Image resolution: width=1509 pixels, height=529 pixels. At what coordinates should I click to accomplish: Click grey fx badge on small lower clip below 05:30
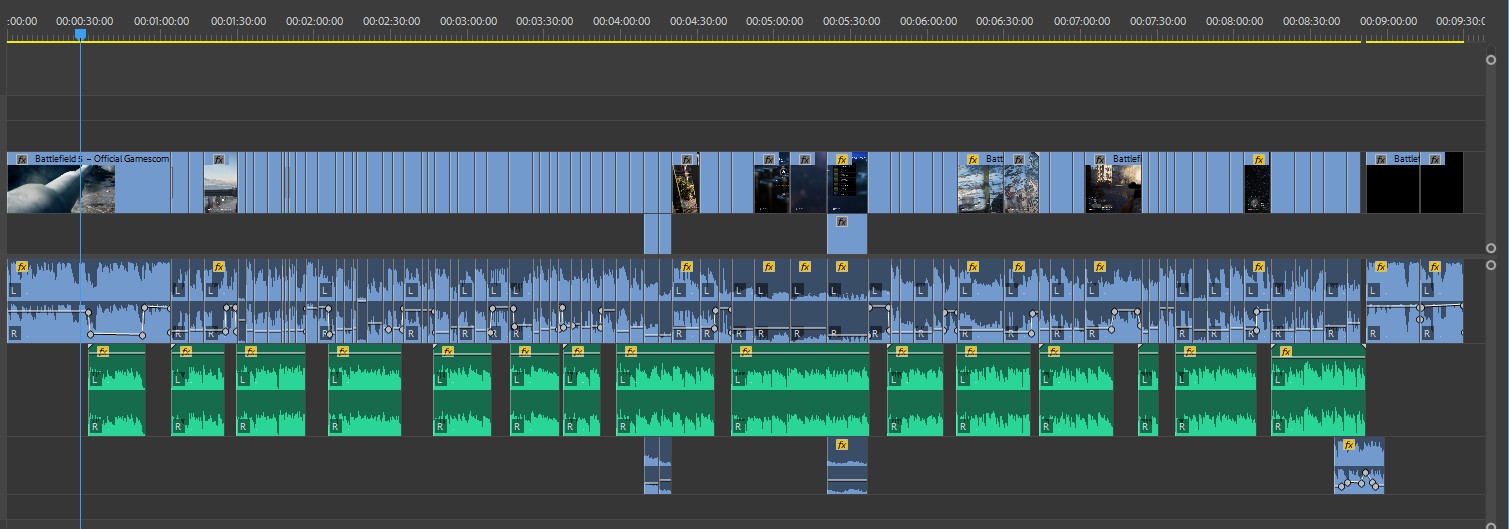point(841,221)
